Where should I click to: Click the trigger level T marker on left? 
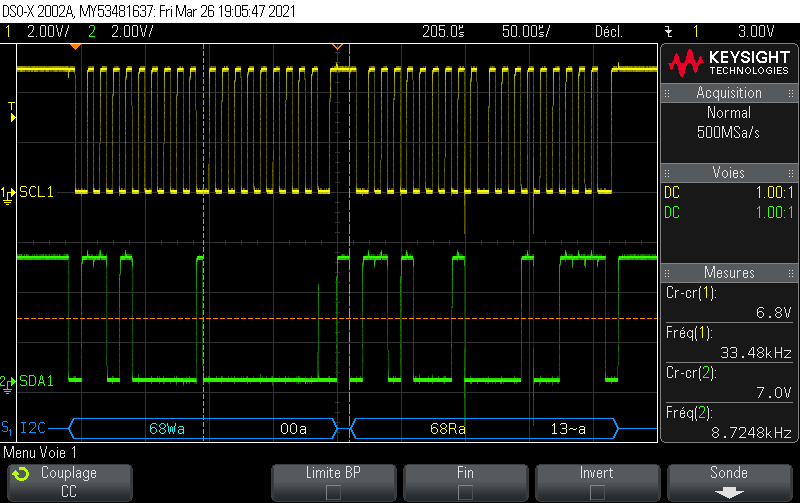tap(12, 111)
